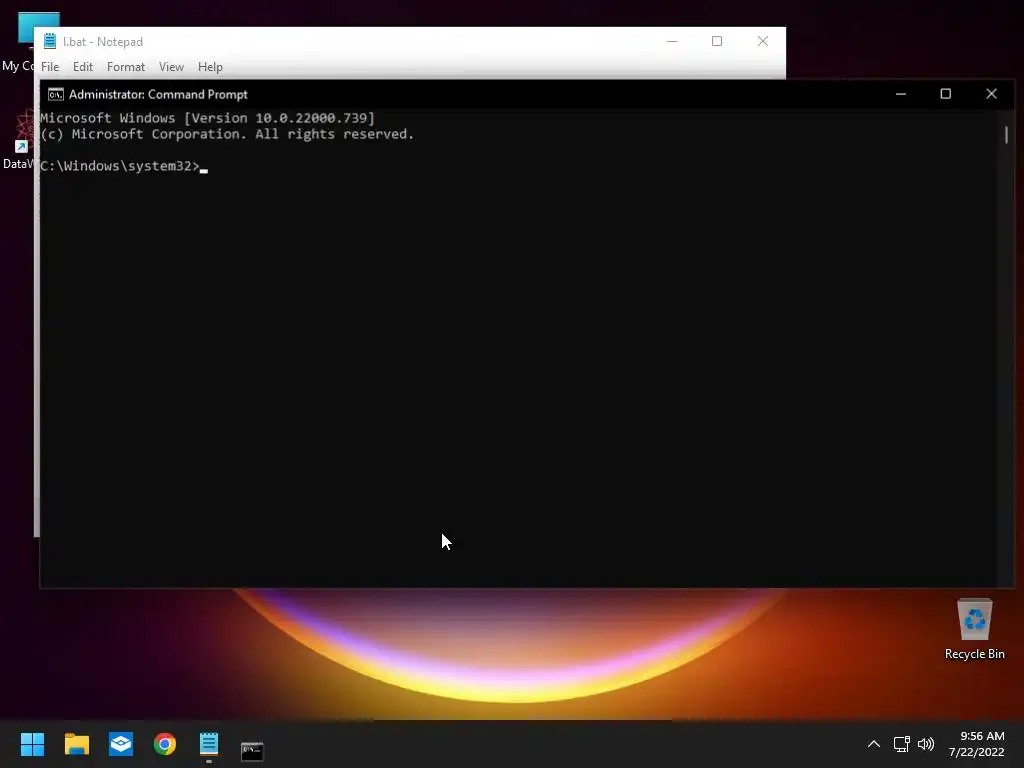Switch to Command Prompt via taskbar icon
The height and width of the screenshot is (768, 1024).
click(x=252, y=751)
